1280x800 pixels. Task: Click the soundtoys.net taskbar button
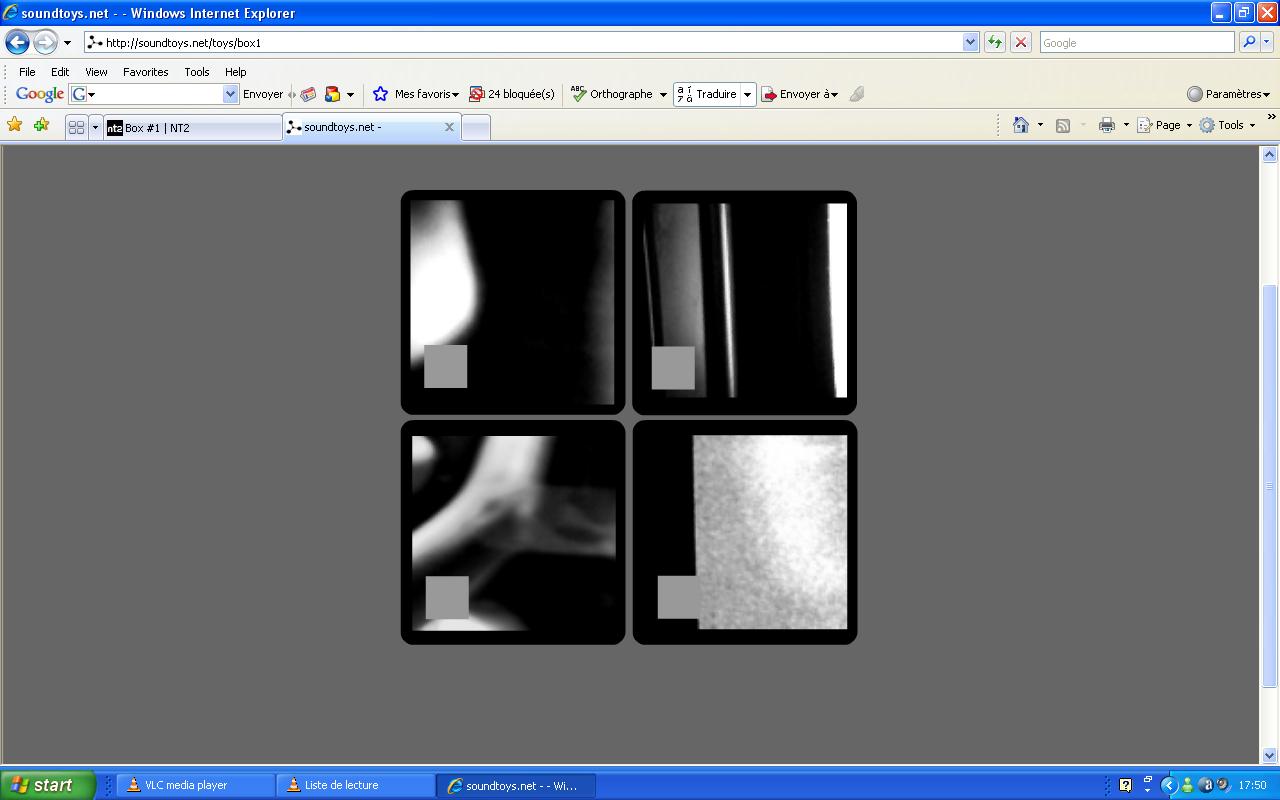click(x=517, y=785)
